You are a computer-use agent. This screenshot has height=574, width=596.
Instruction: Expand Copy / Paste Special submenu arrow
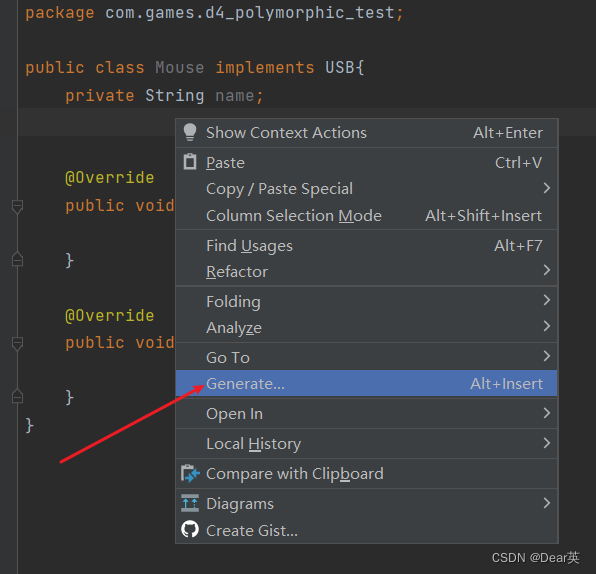[547, 188]
